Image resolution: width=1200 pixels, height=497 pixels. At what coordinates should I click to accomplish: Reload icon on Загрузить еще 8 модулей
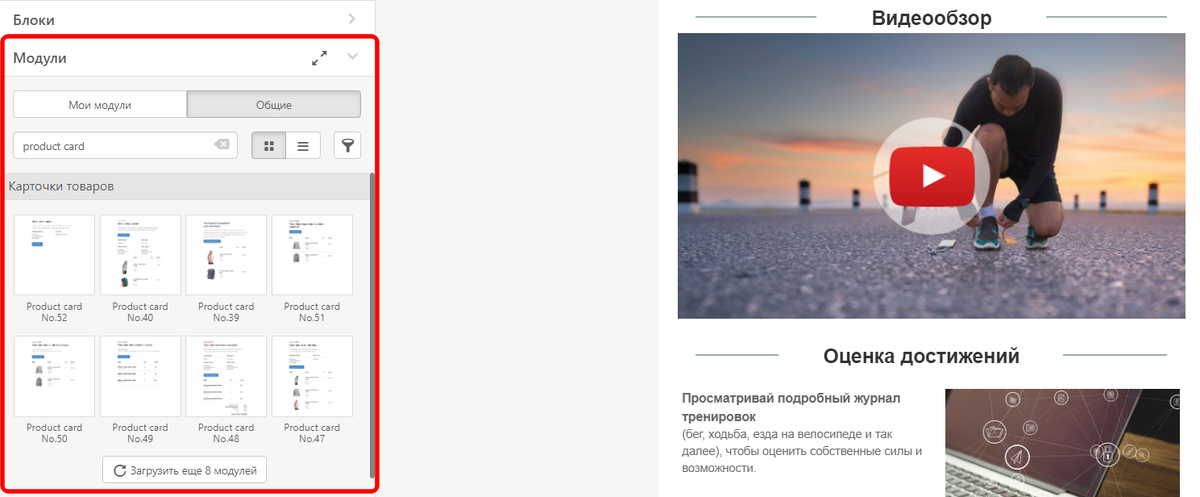[x=119, y=470]
